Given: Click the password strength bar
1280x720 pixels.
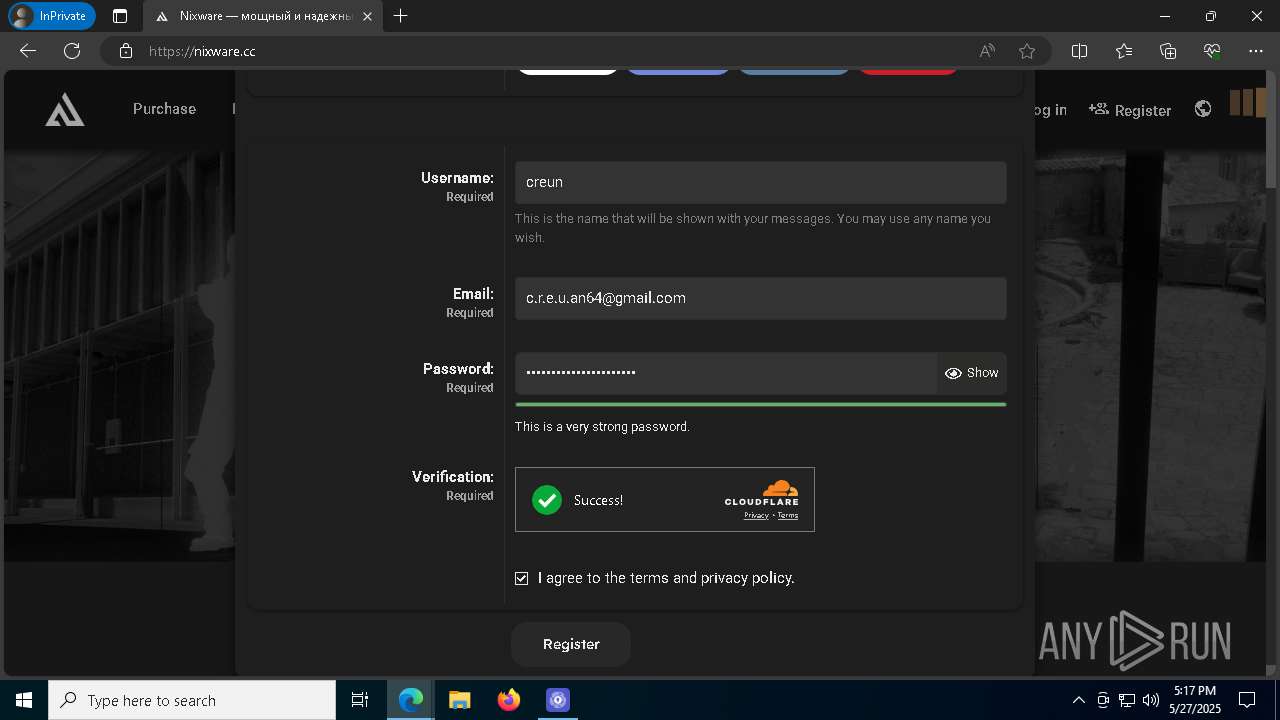Looking at the screenshot, I should click(761, 404).
